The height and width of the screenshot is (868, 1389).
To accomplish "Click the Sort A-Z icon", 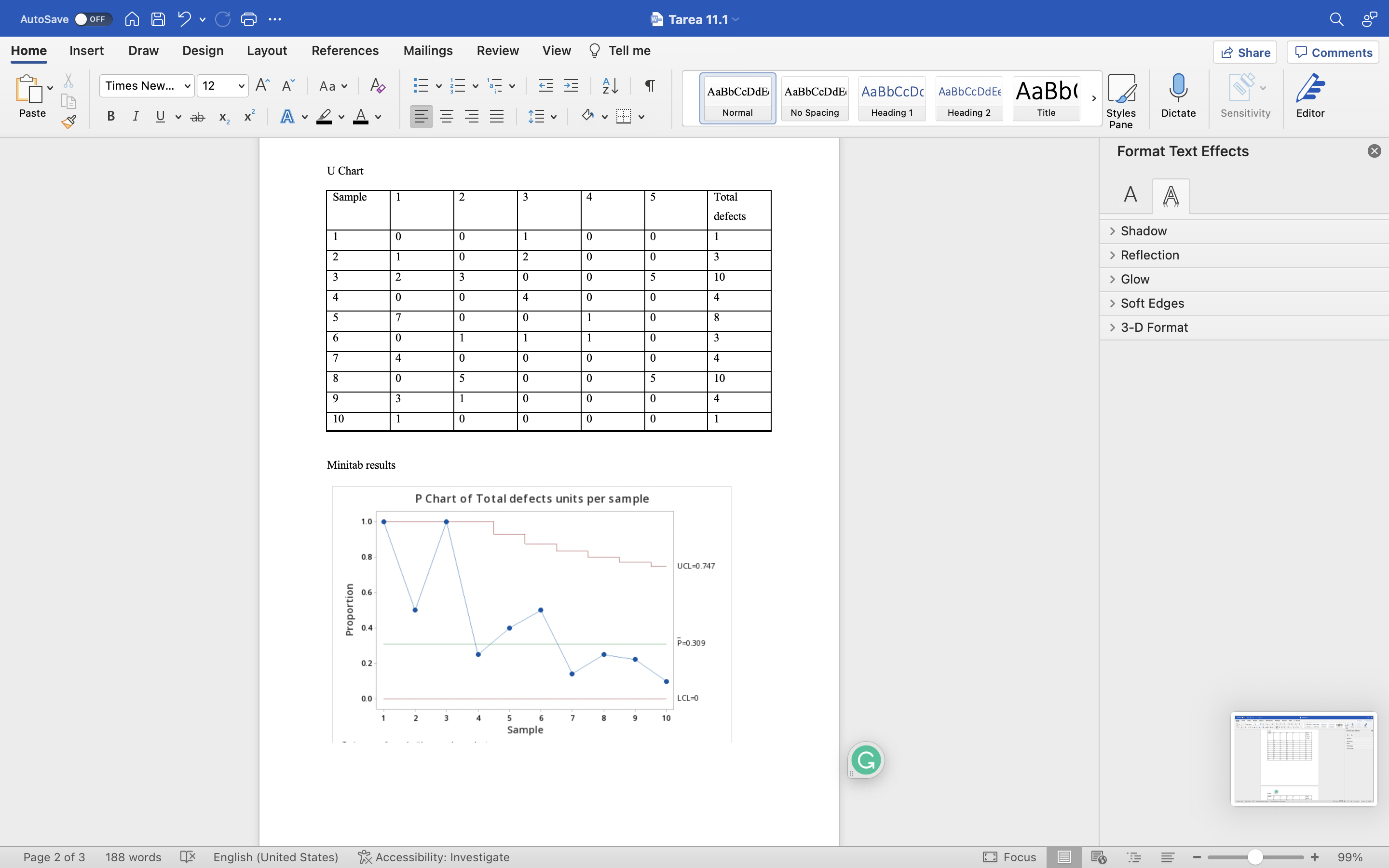I will (x=610, y=86).
